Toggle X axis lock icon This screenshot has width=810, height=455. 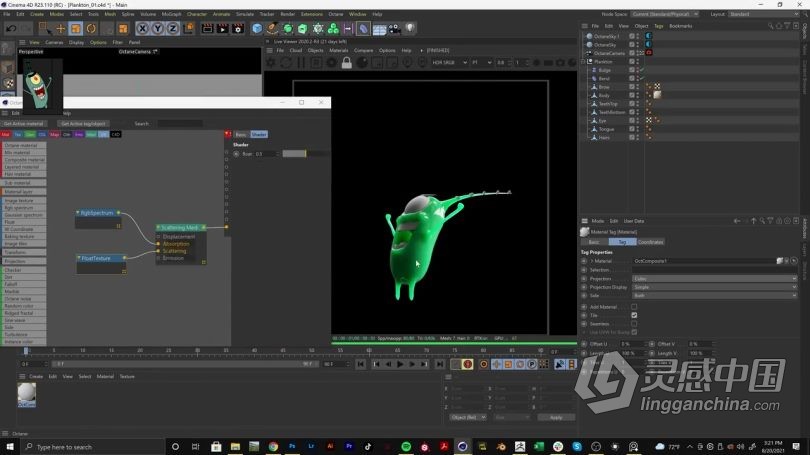pyautogui.click(x=143, y=28)
